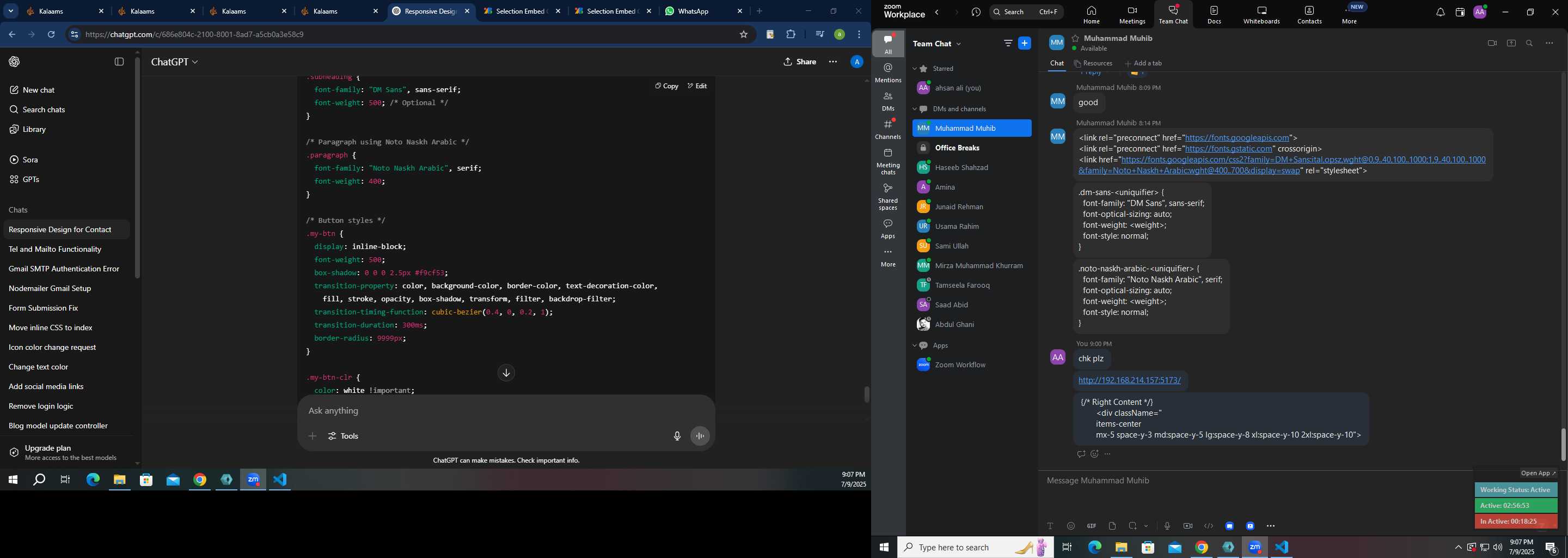Open the Mentions section in Zoom sidebar
The width and height of the screenshot is (1568, 558).
pyautogui.click(x=888, y=73)
